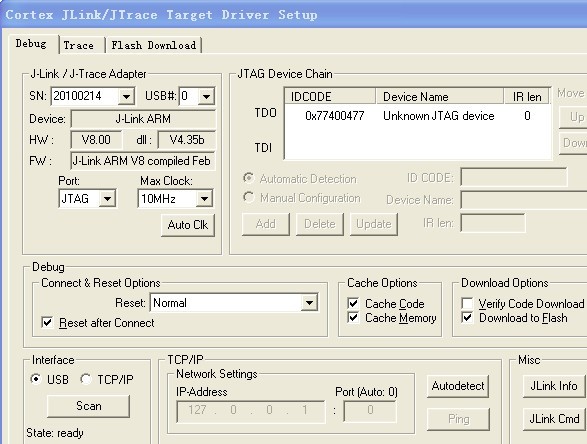Click the FW firmware text field
This screenshot has width=587, height=444.
click(143, 161)
